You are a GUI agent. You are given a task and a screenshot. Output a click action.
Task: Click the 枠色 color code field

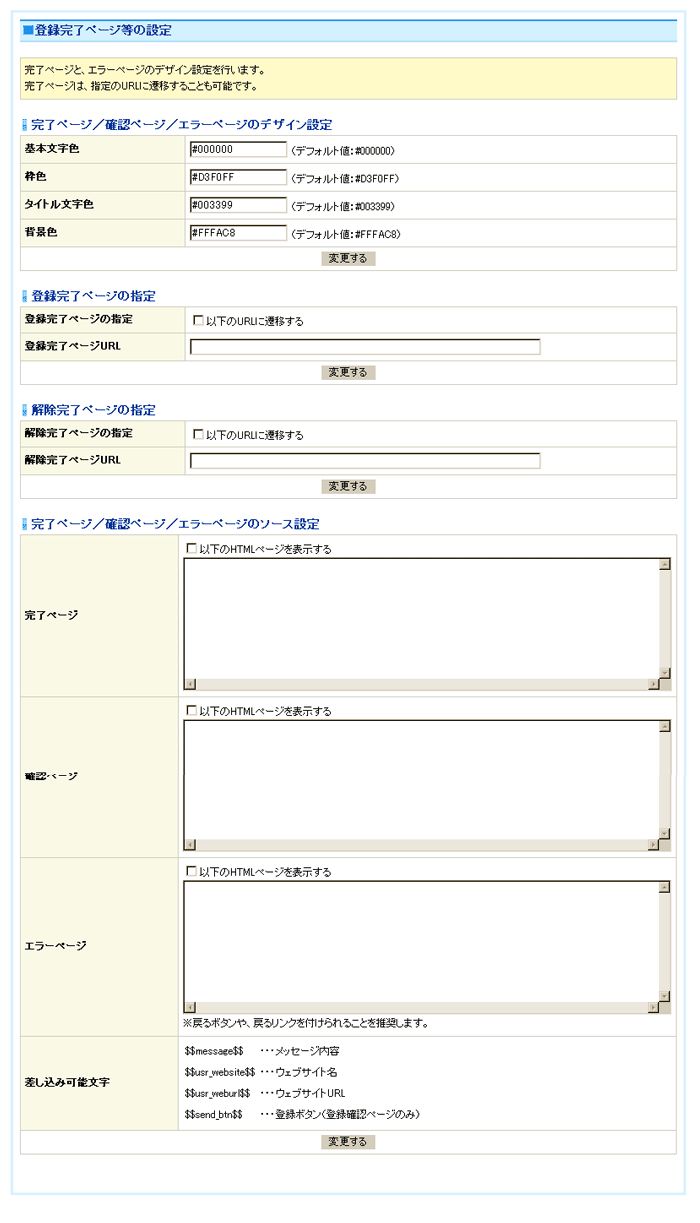click(238, 177)
